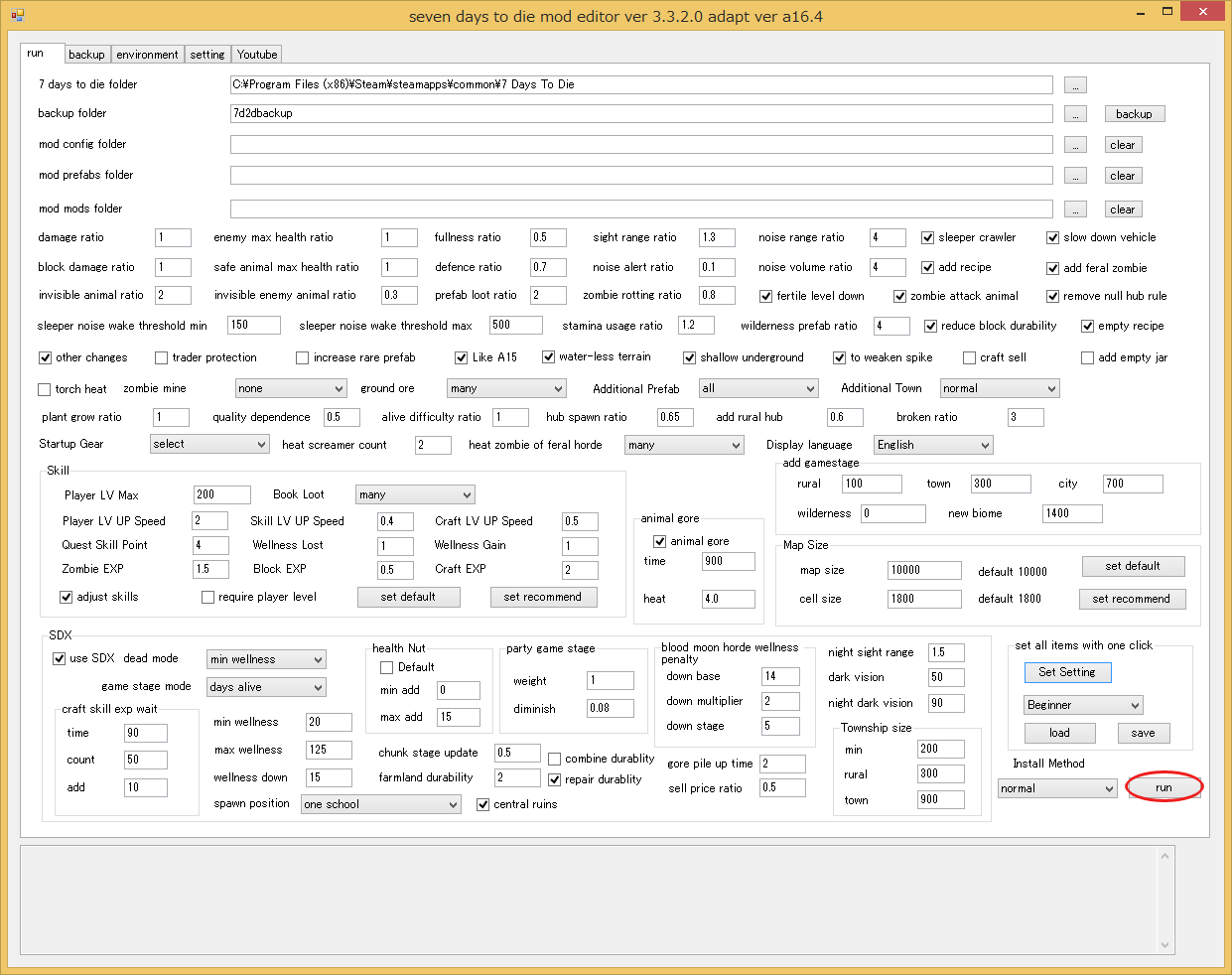Click Skill set default button
Screen dimensions: 1232x975
[408, 597]
